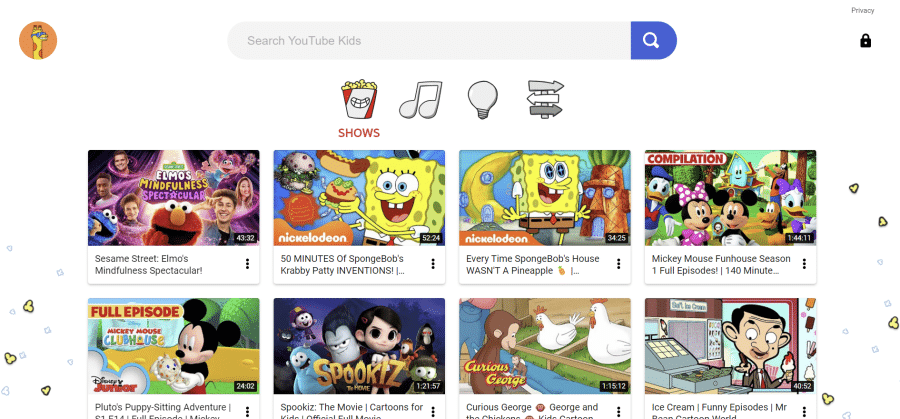Play Mickey Mouse Clubhouse full episode thumbnail
The height and width of the screenshot is (419, 900).
(x=173, y=346)
